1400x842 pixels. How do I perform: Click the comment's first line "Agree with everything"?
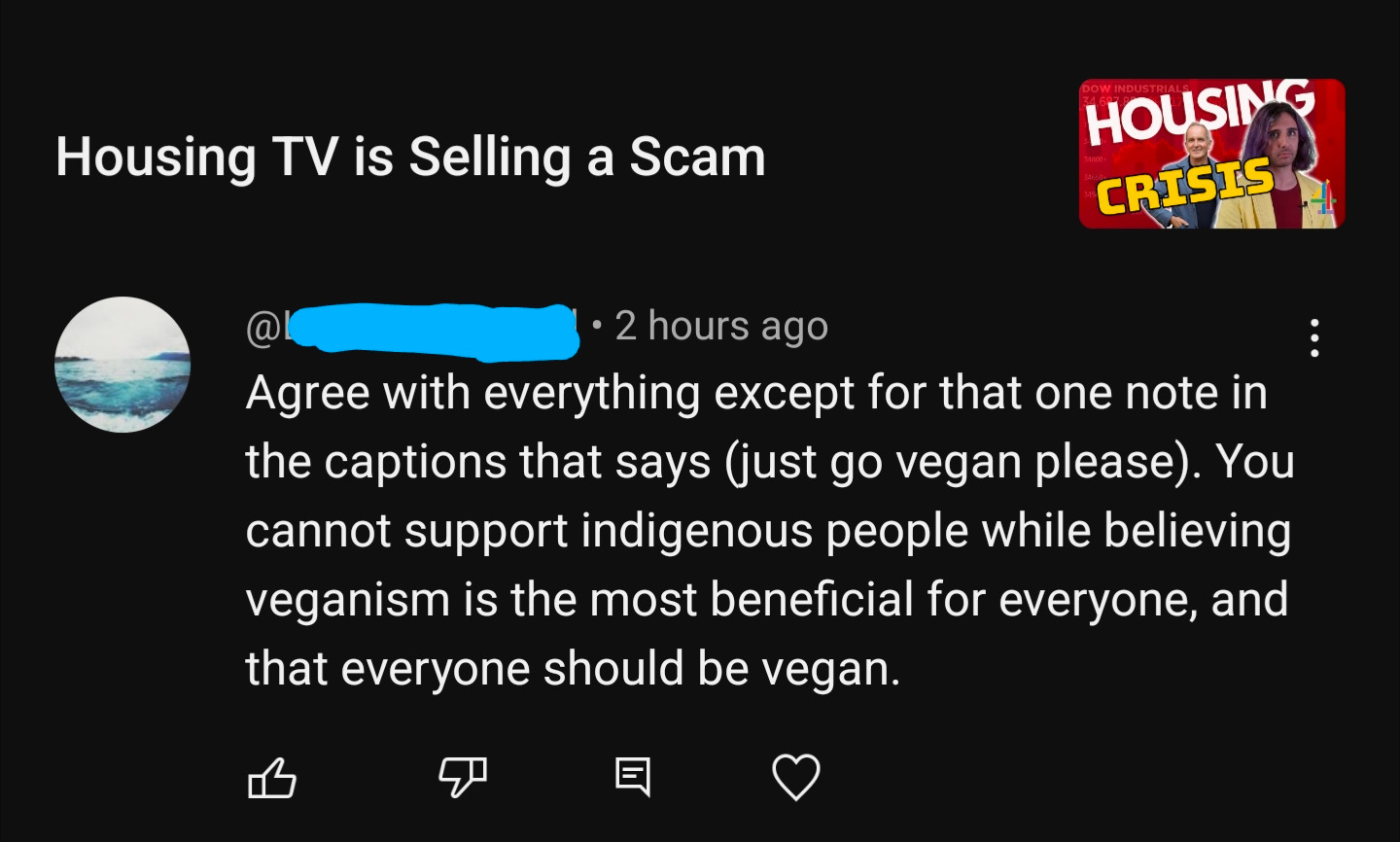pos(473,394)
